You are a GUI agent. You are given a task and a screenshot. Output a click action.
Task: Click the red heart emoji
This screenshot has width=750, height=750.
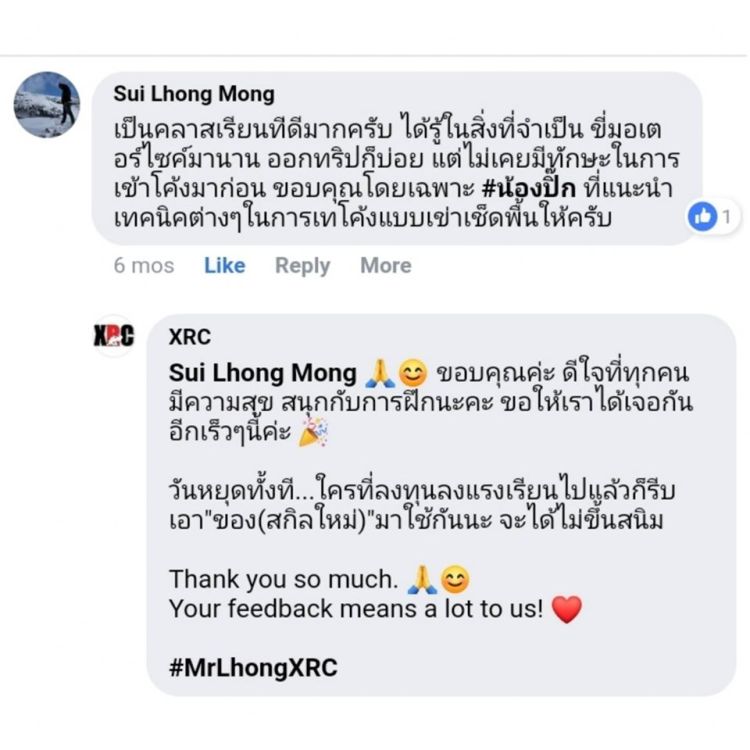click(567, 608)
